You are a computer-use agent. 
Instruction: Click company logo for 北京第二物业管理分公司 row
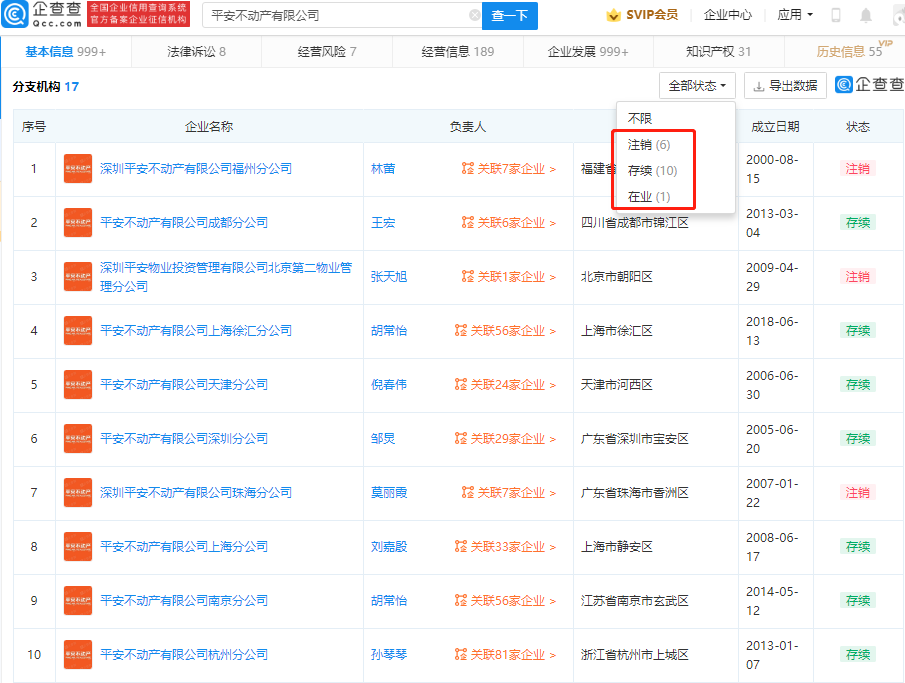click(x=78, y=277)
